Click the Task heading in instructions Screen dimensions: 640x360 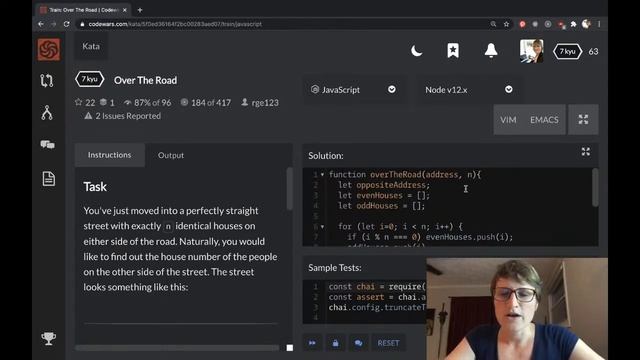pos(95,187)
